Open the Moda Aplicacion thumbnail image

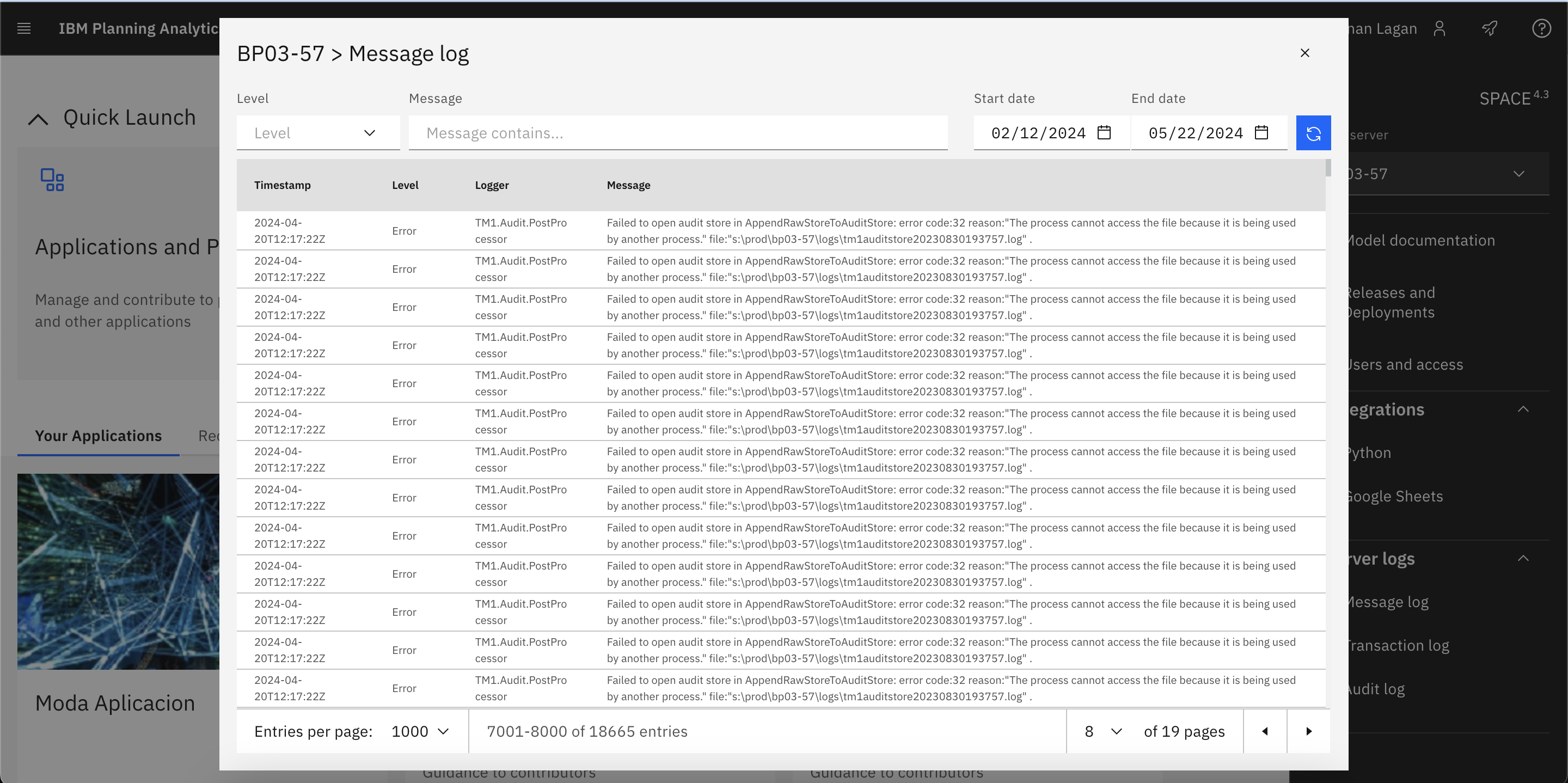click(118, 572)
